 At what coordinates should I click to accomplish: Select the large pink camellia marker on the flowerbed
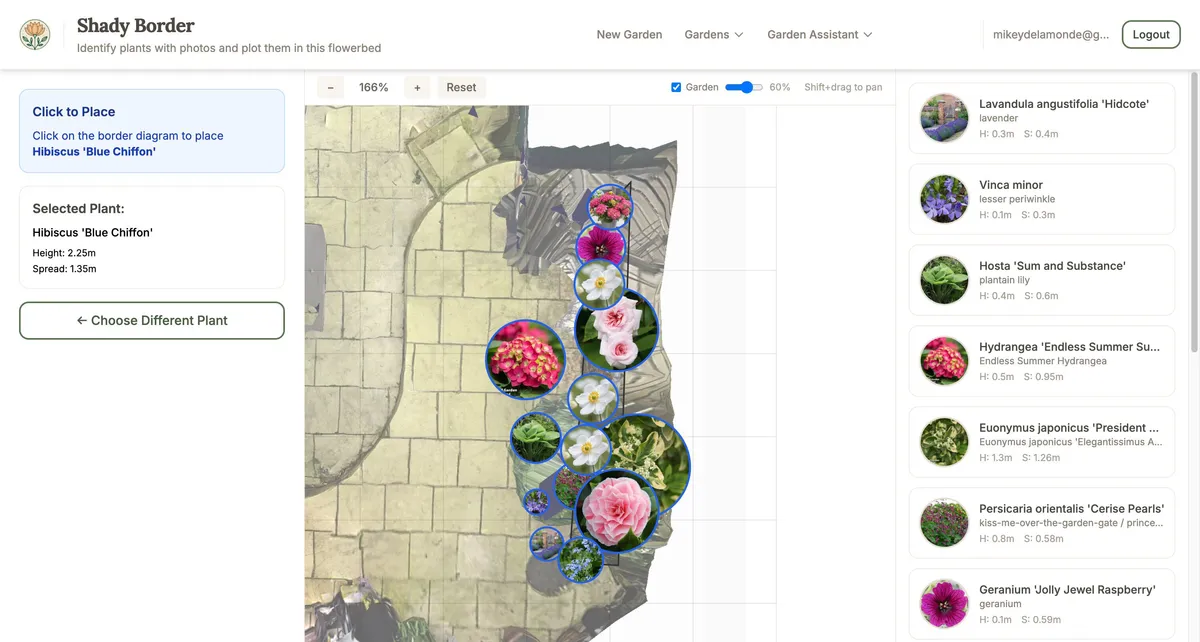click(x=617, y=509)
